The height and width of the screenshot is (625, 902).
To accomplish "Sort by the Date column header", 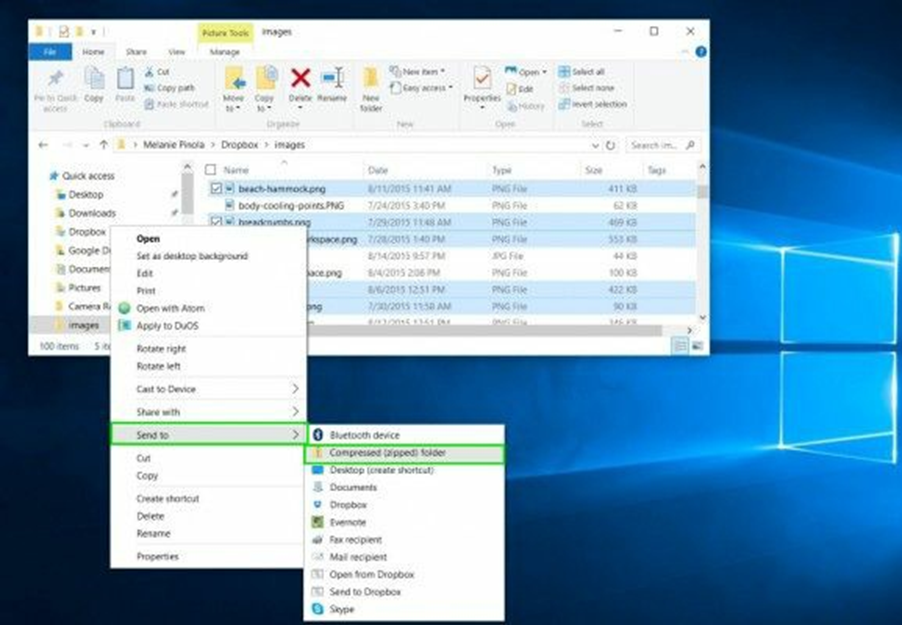I will 377,170.
